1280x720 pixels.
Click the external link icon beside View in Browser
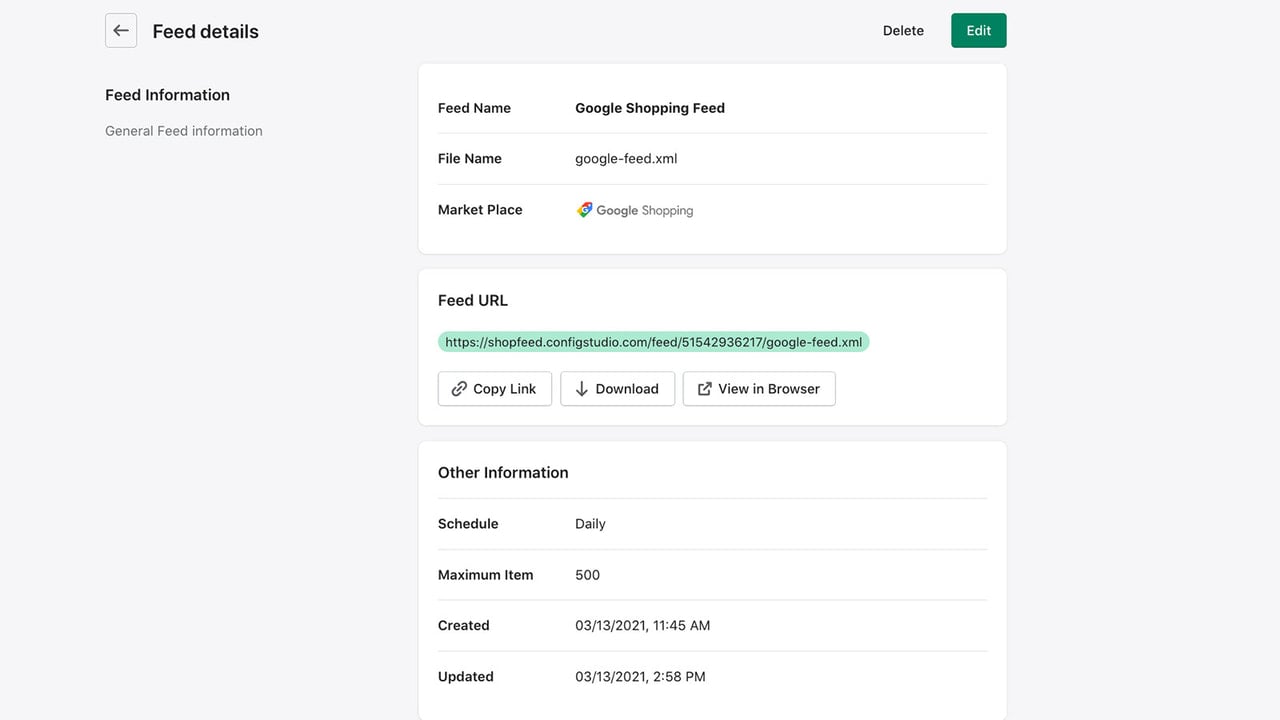pyautogui.click(x=705, y=389)
